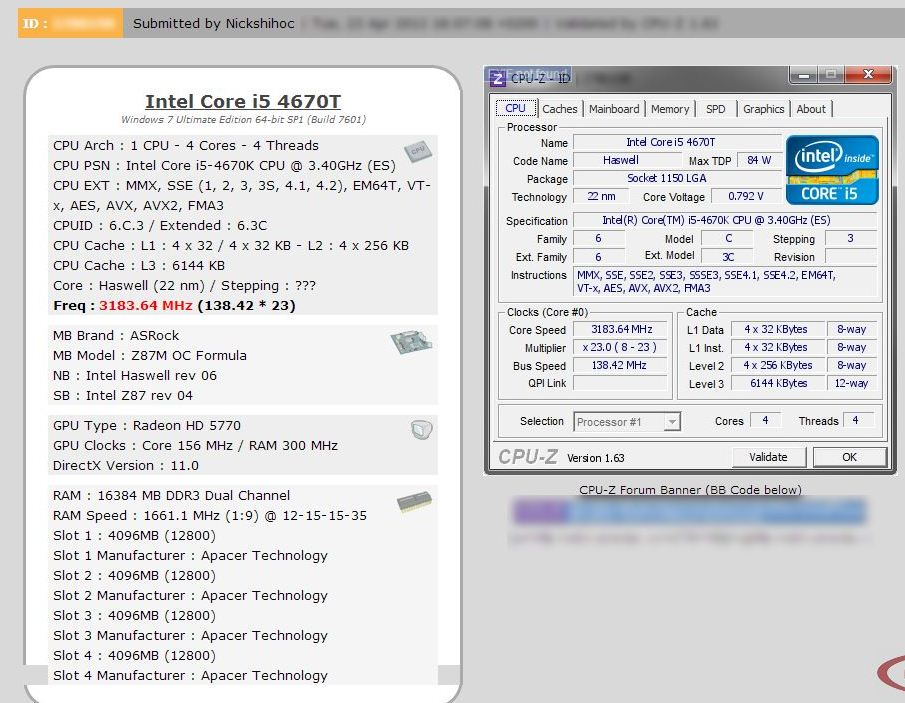Click the Specification field i5-4670K CPU
Image resolution: width=905 pixels, height=703 pixels.
(x=725, y=220)
